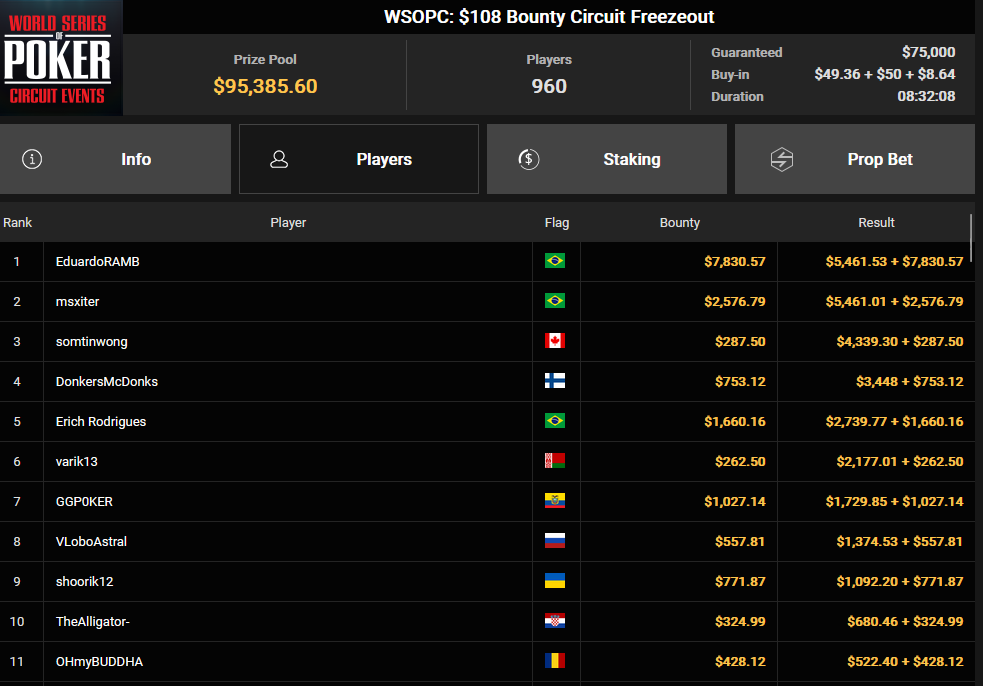The width and height of the screenshot is (983, 686).
Task: Click bounty amount $7,830.57 in rank 1 row
Action: [x=734, y=261]
